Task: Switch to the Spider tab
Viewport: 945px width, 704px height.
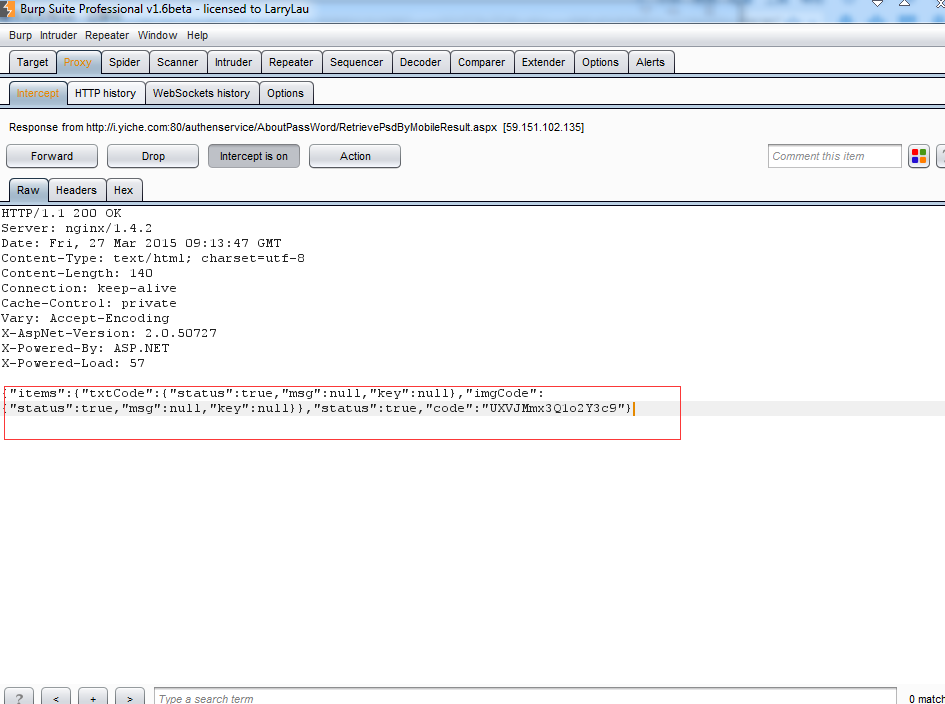Action: 125,62
